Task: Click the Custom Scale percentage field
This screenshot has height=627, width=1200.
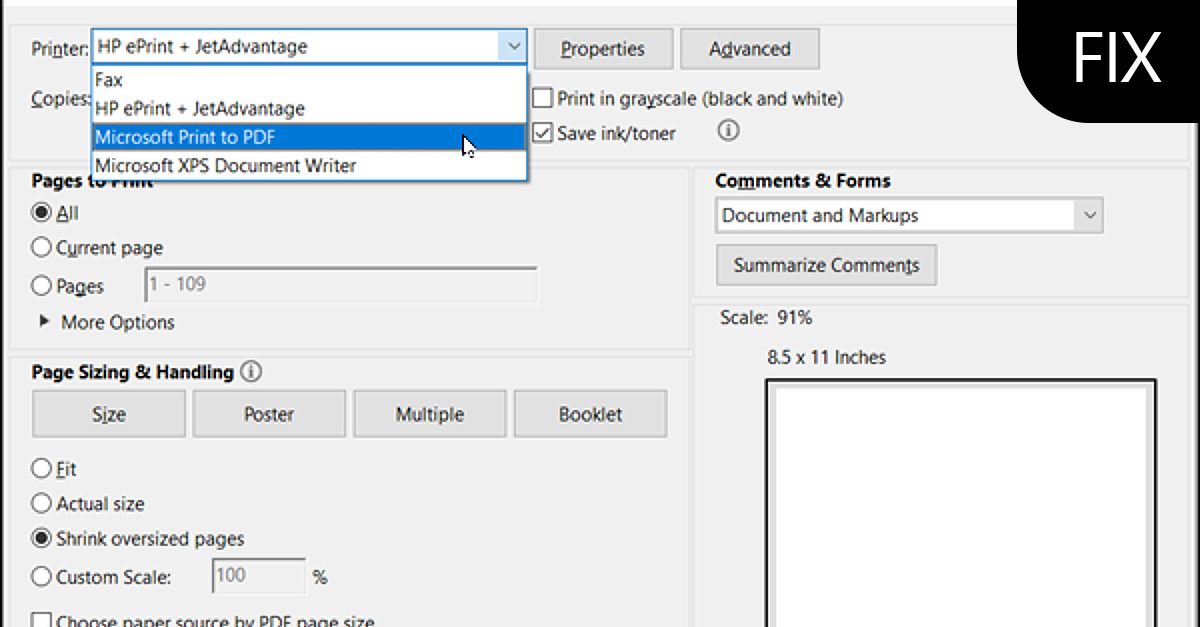Action: (258, 576)
